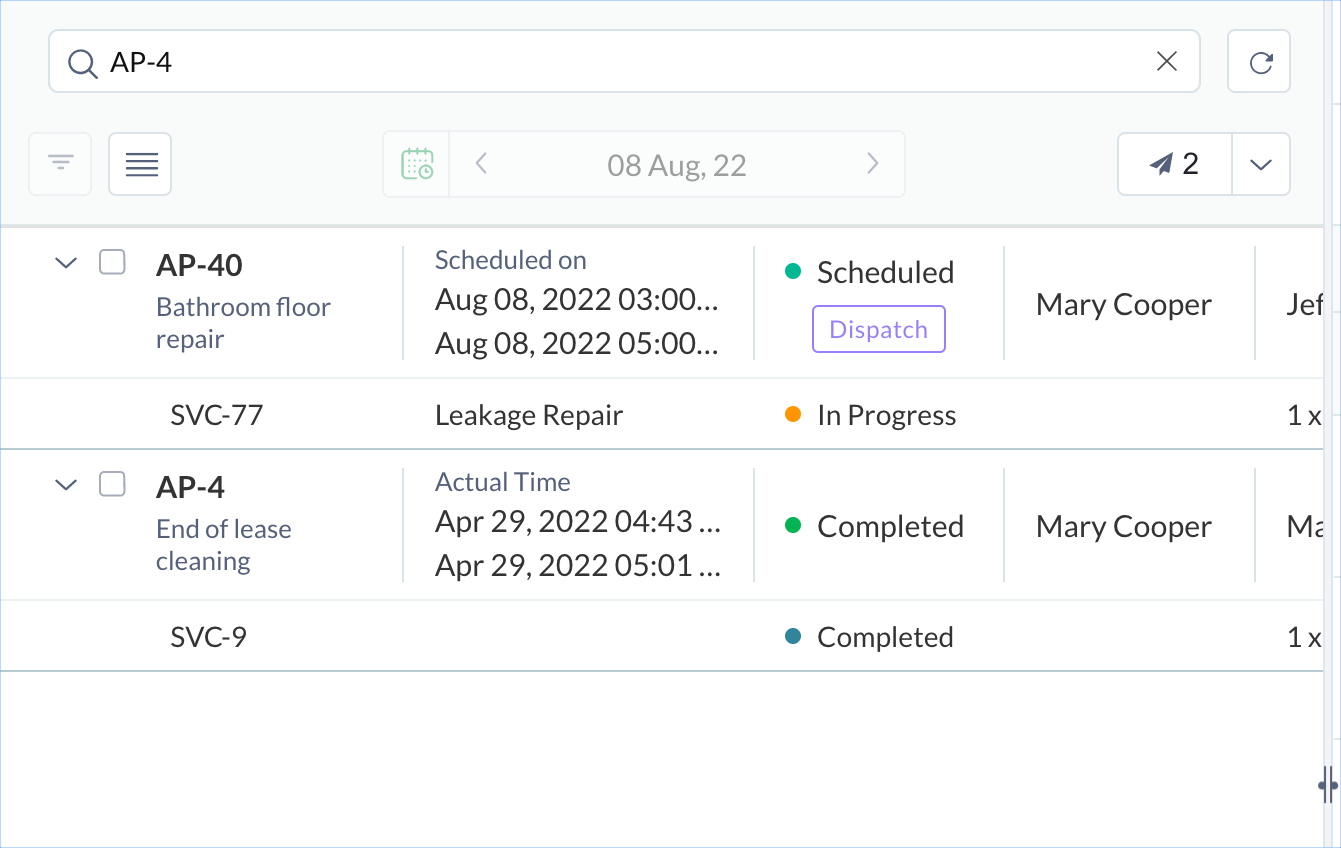Open dropdown beside the dispatch count

[x=1260, y=164]
